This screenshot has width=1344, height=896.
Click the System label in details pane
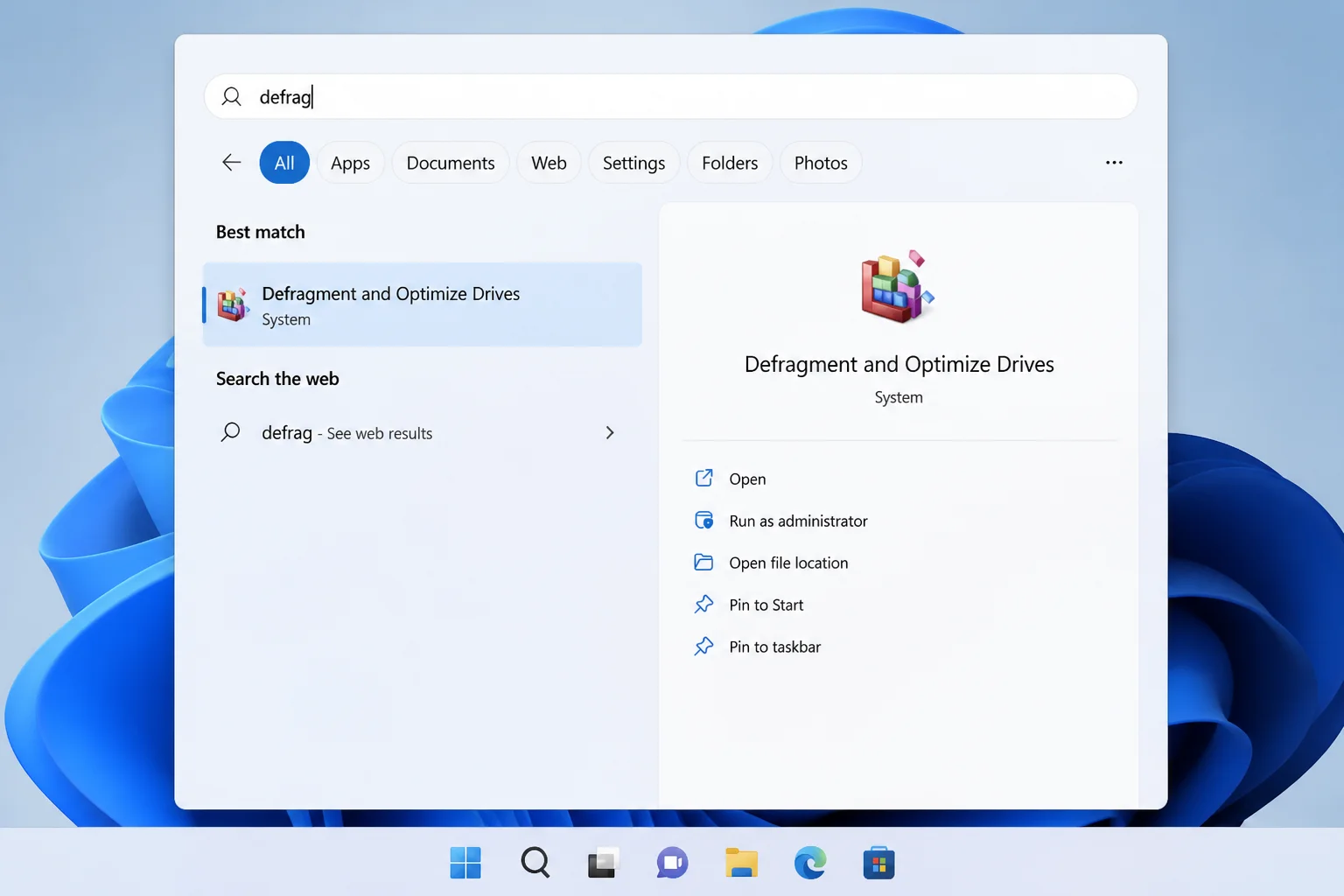(899, 397)
